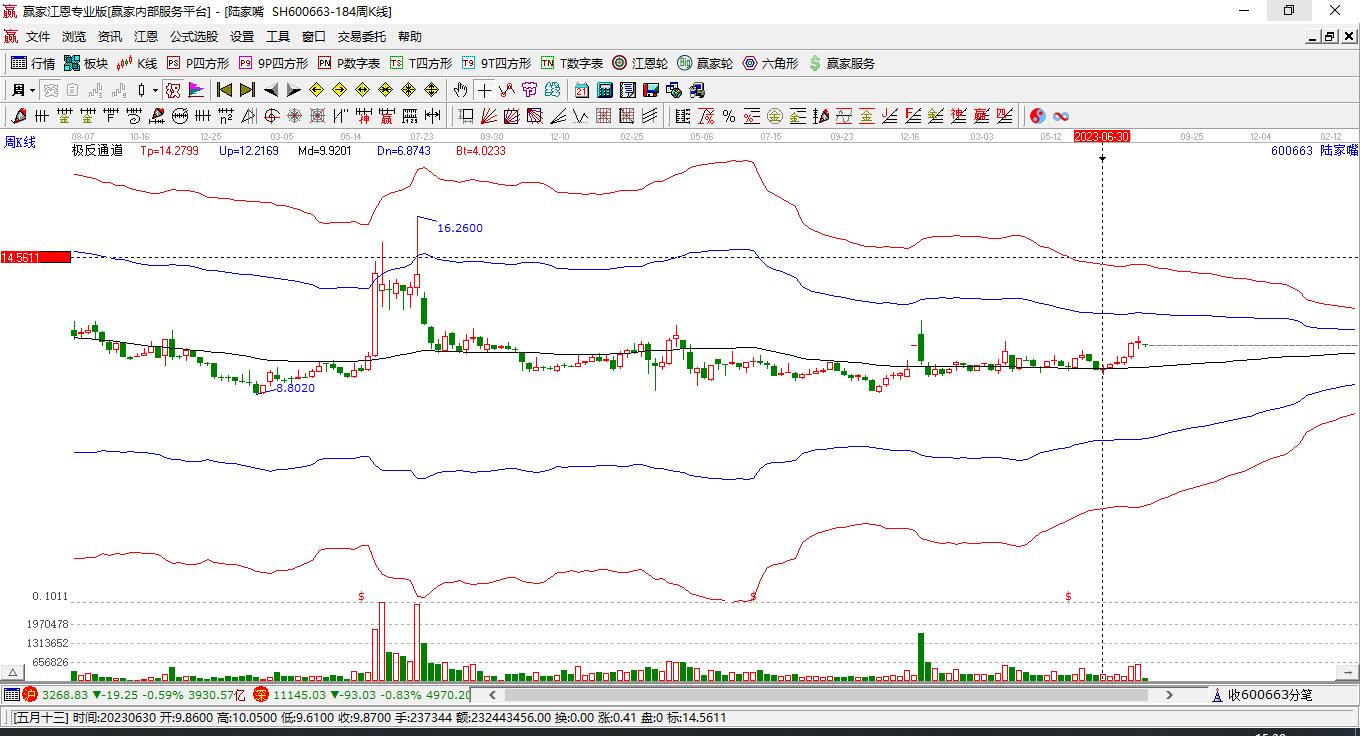
Task: Click the 赢家服务 button
Action: click(841, 63)
